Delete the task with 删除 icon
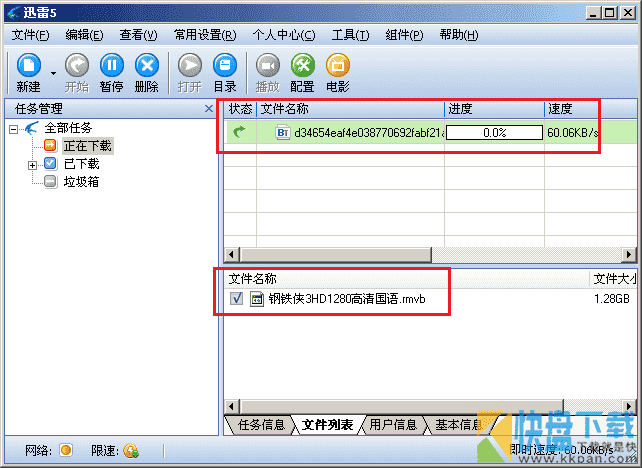 coord(147,65)
